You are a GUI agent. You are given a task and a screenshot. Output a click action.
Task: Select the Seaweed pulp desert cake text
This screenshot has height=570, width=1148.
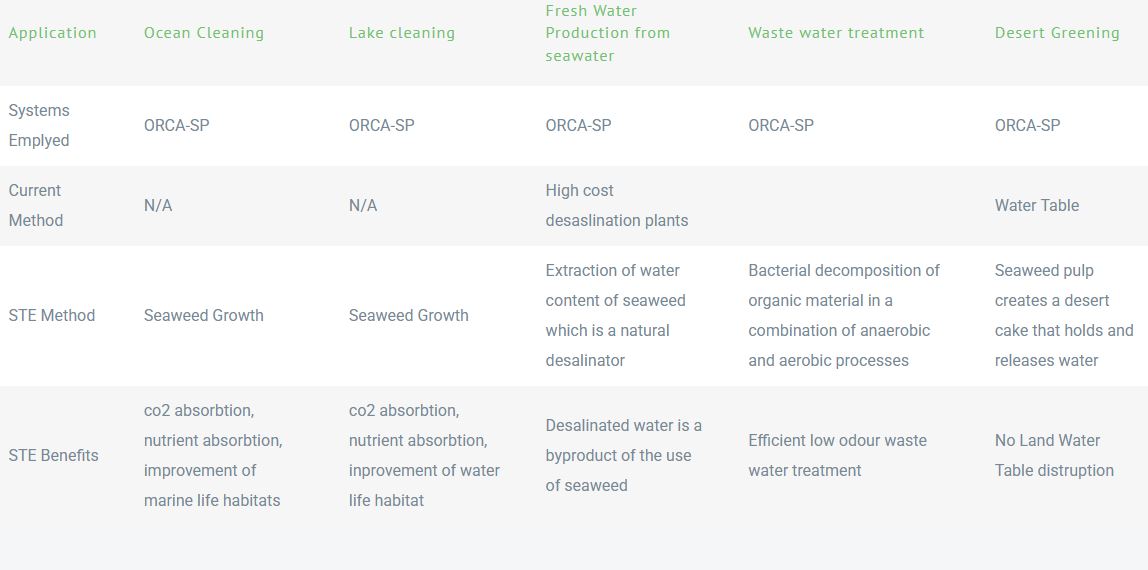[x=1063, y=315]
